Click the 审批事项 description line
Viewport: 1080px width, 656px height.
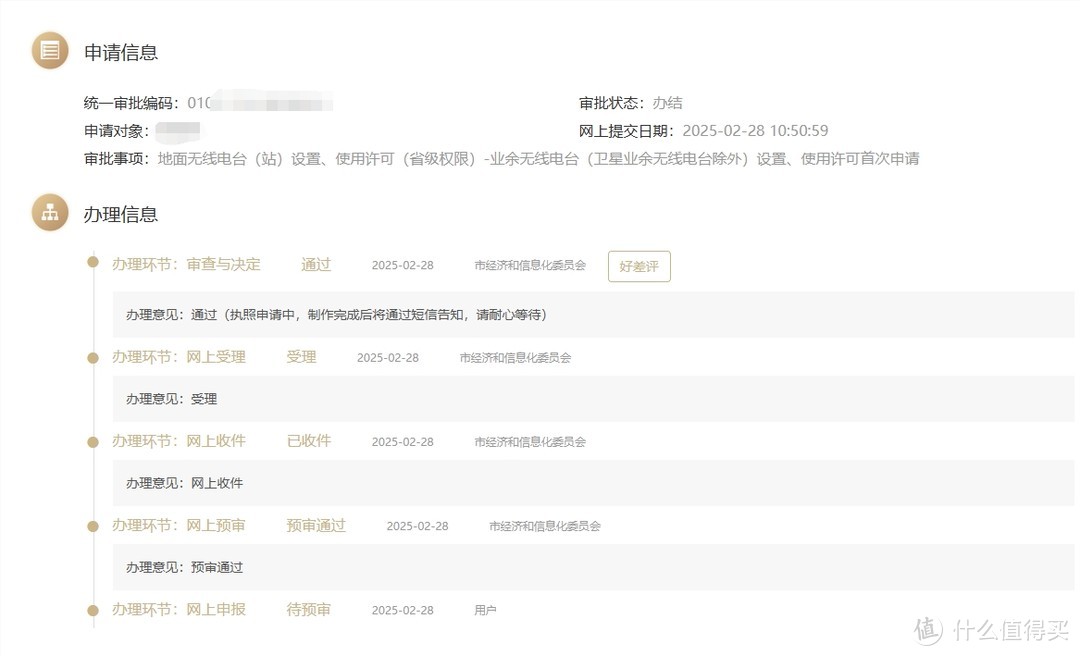538,159
